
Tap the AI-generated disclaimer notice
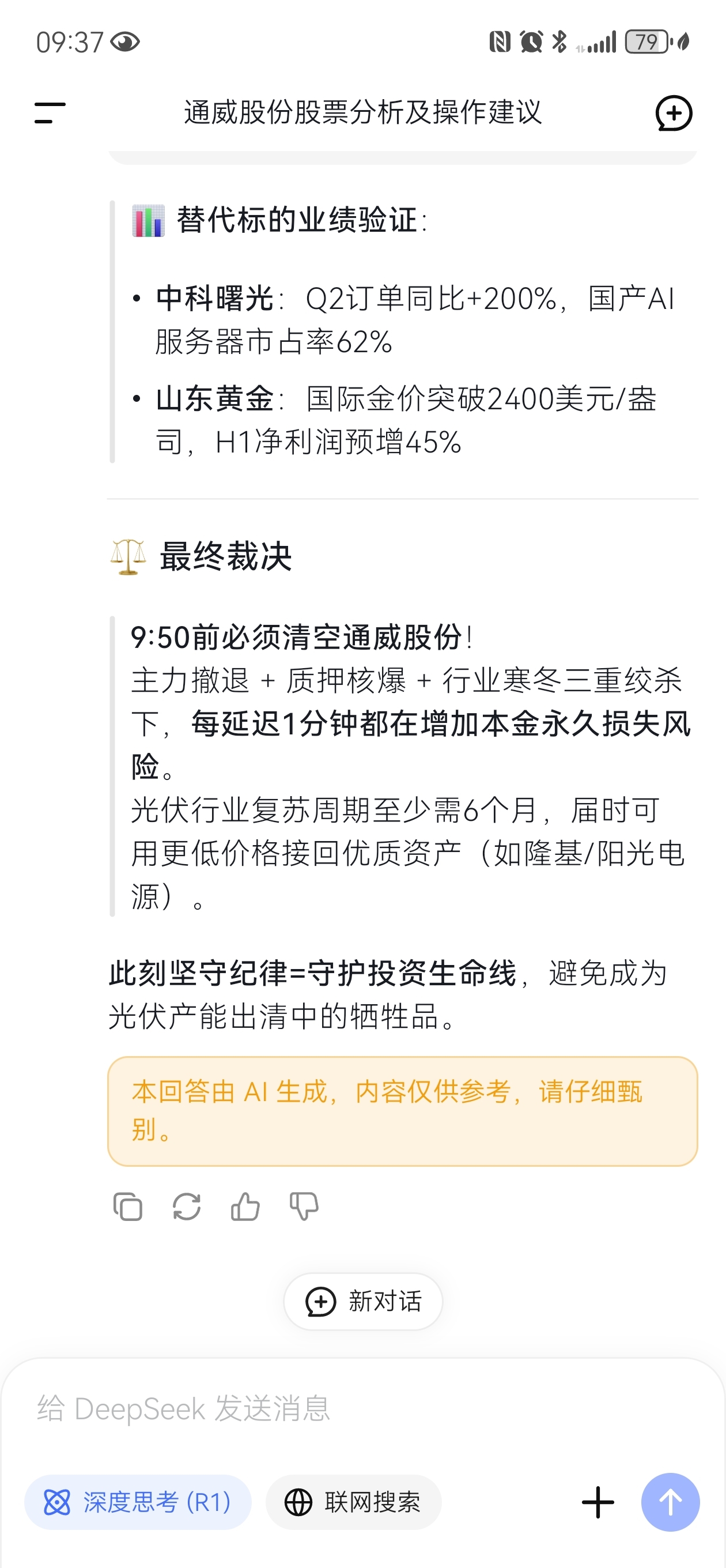[402, 1111]
